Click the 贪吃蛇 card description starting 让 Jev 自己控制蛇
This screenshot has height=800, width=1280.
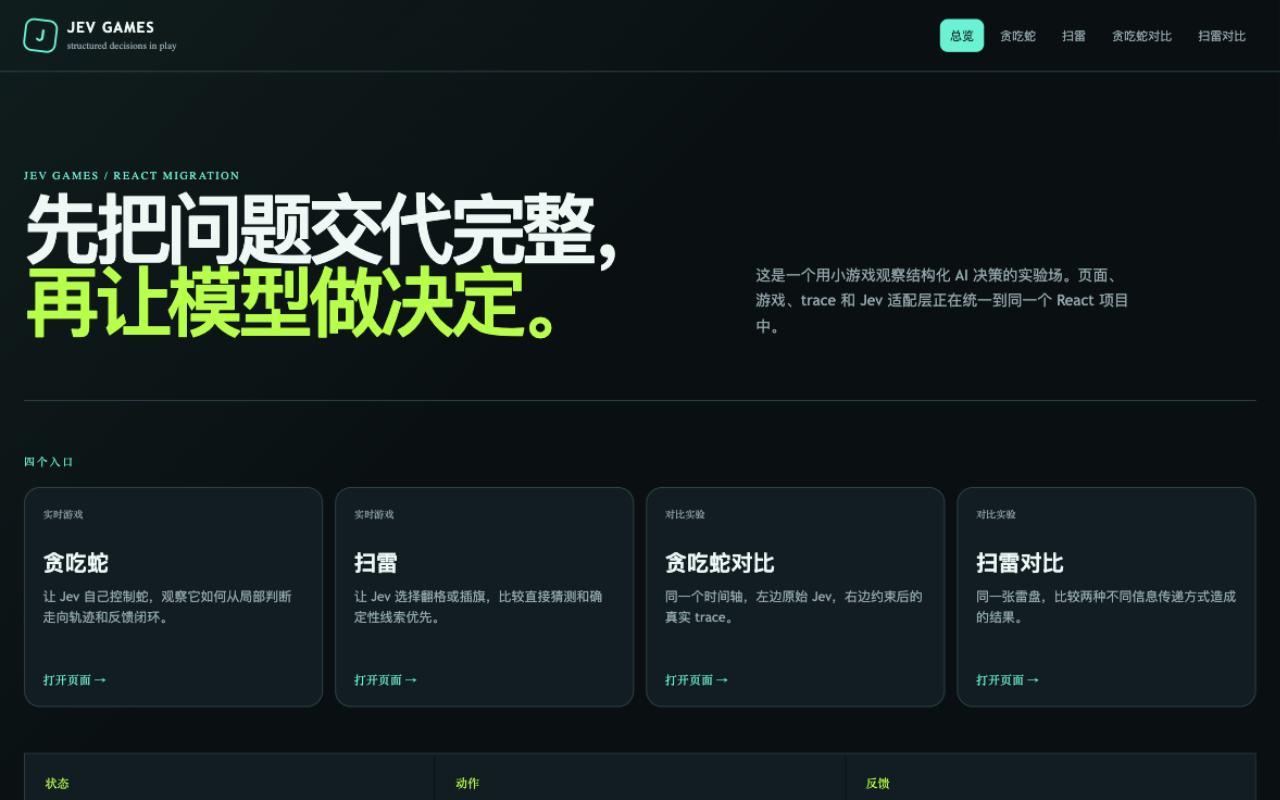tap(168, 607)
